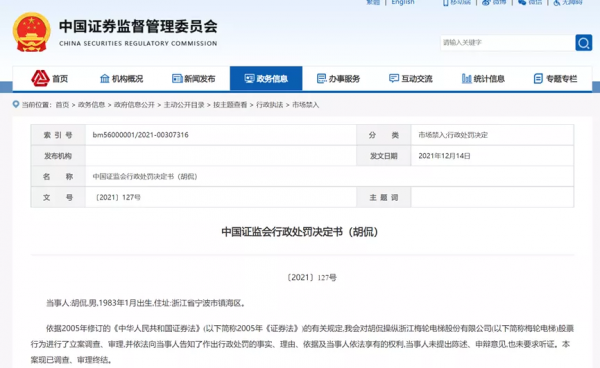This screenshot has height=368, width=600.
Task: Click the name value 中国证监会行政处罚决定书（胡侃）in table
Action: [x=145, y=176]
